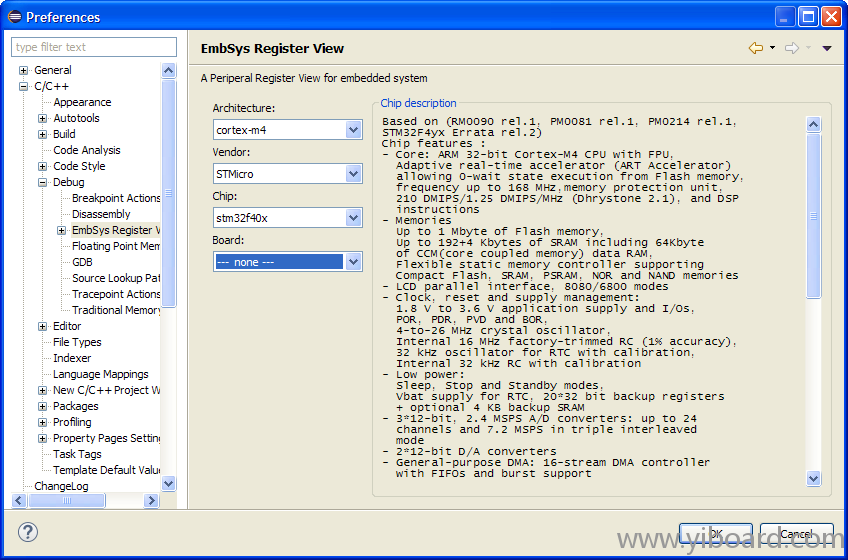
Task: Click tree horizontal scrollbar right arrow
Action: (151, 500)
